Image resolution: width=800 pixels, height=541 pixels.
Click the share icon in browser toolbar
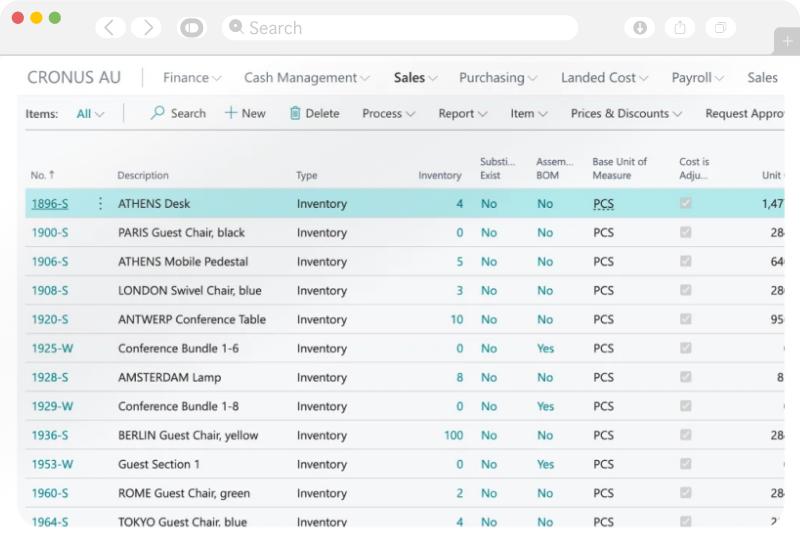[x=680, y=28]
